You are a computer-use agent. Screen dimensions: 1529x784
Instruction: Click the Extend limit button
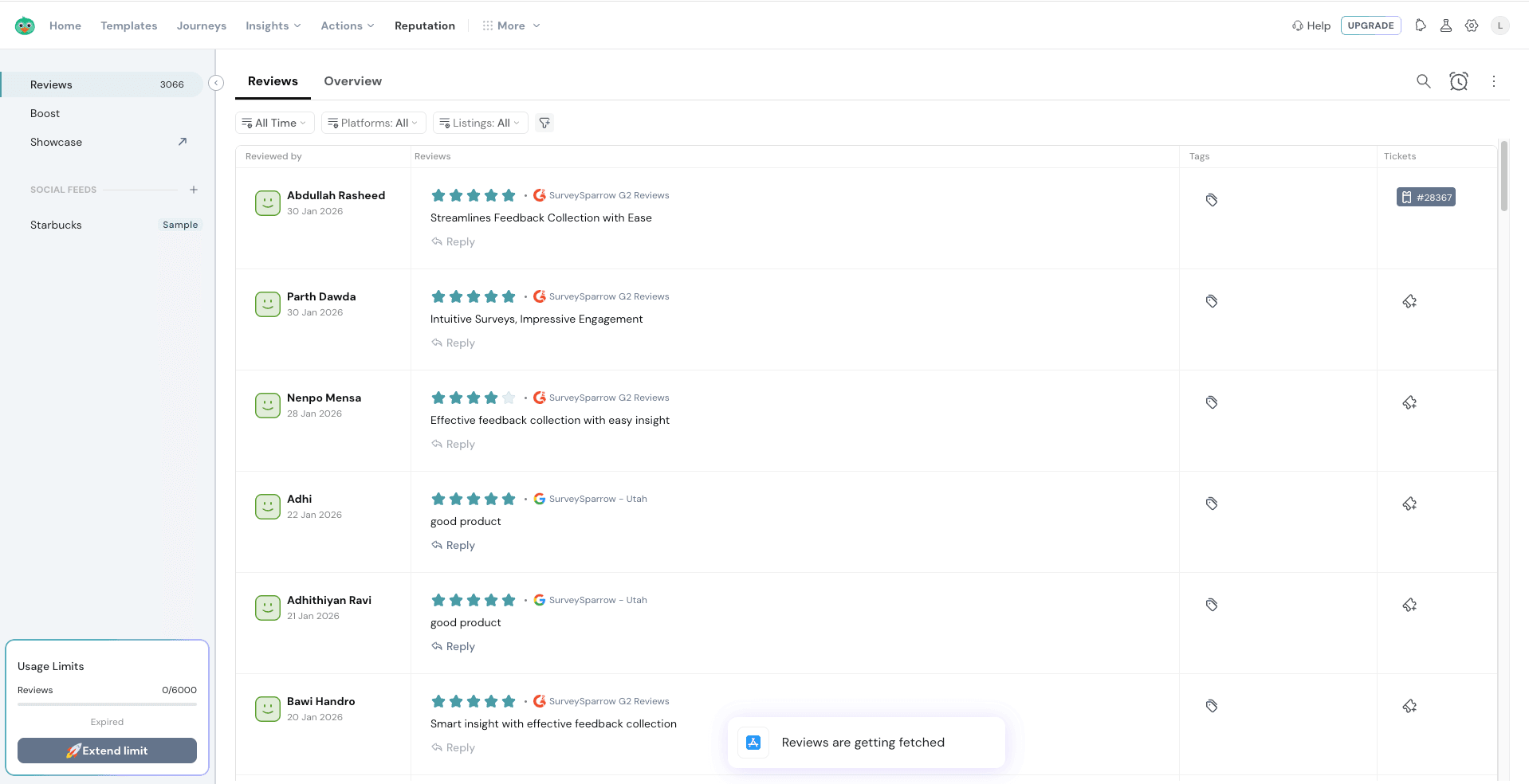107,751
